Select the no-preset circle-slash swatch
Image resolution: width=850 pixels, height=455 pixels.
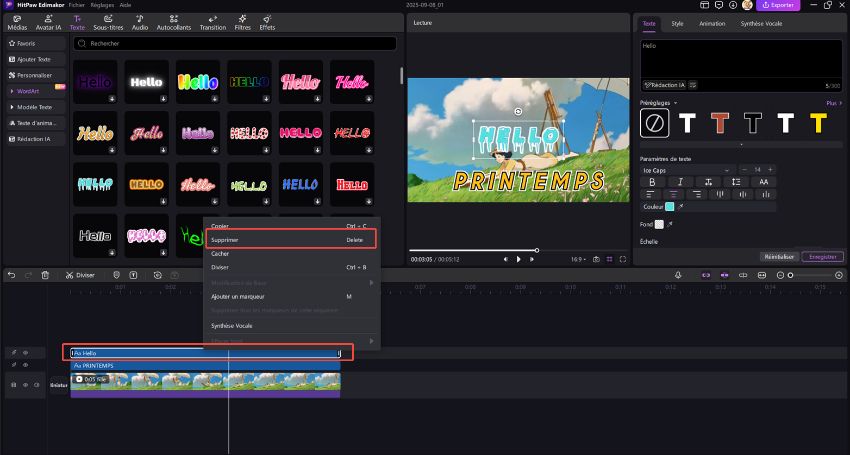(654, 123)
